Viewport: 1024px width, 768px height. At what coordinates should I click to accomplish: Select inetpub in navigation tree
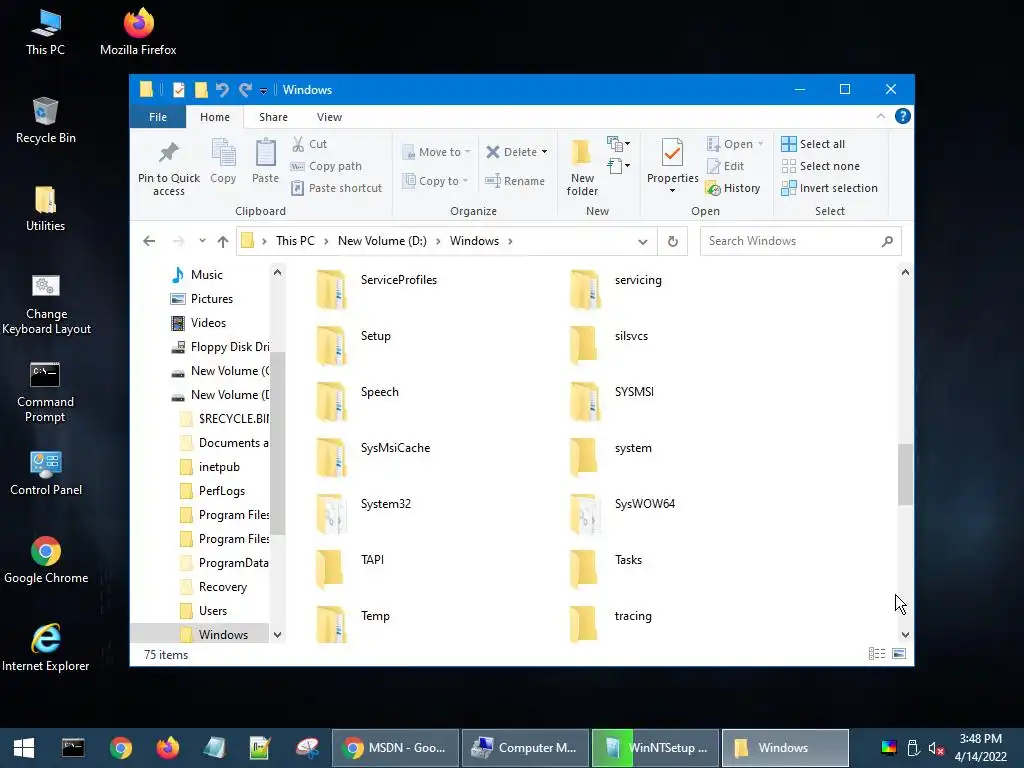(x=210, y=467)
